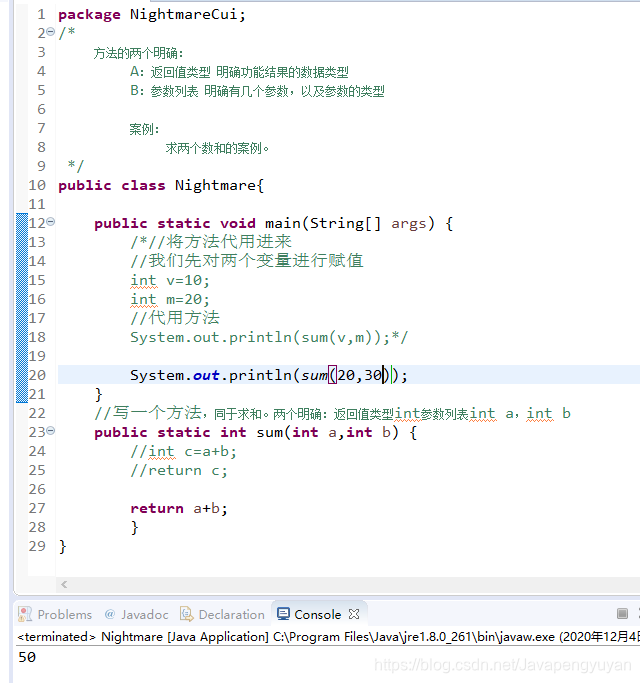Click line number 20 in gutter
640x683 pixels.
tap(37, 375)
